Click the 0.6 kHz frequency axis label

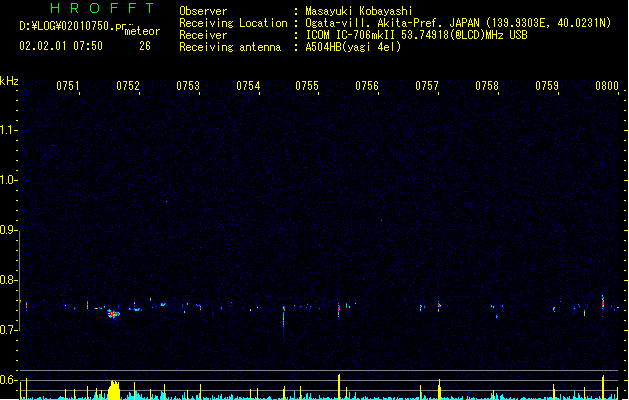pos(8,380)
